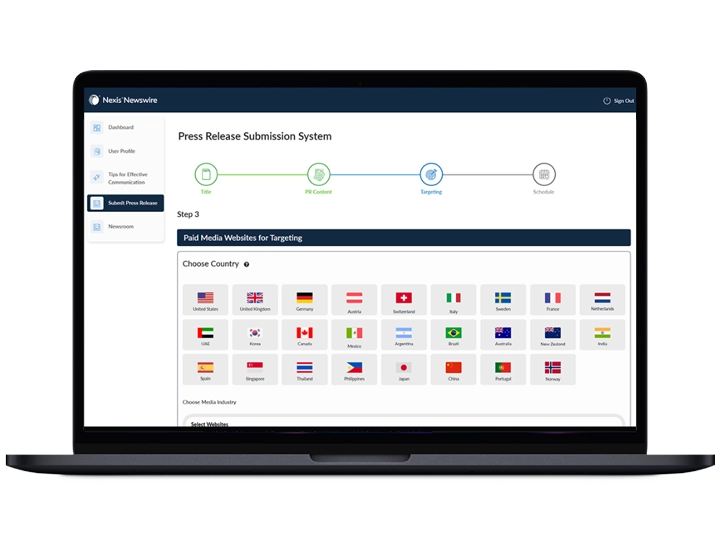The width and height of the screenshot is (720, 540).
Task: Click the Press Release Submission System heading
Action: [x=255, y=136]
